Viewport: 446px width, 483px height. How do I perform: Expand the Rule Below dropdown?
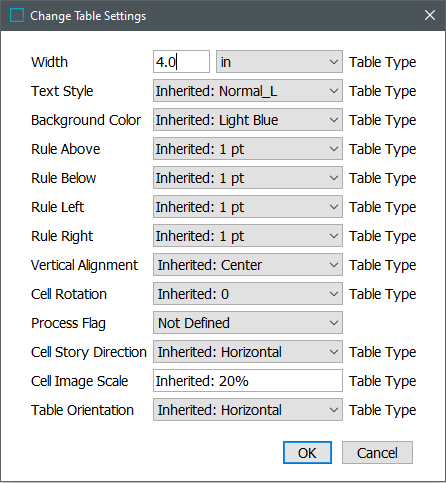click(x=248, y=178)
